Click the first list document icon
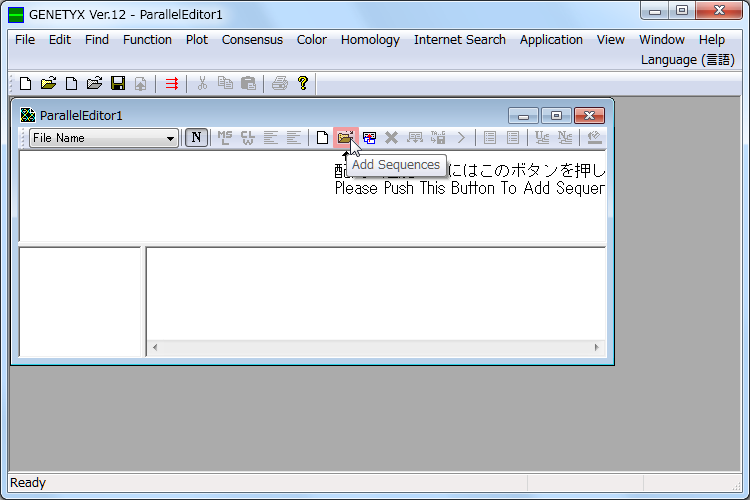This screenshot has height=500, width=750. point(490,138)
